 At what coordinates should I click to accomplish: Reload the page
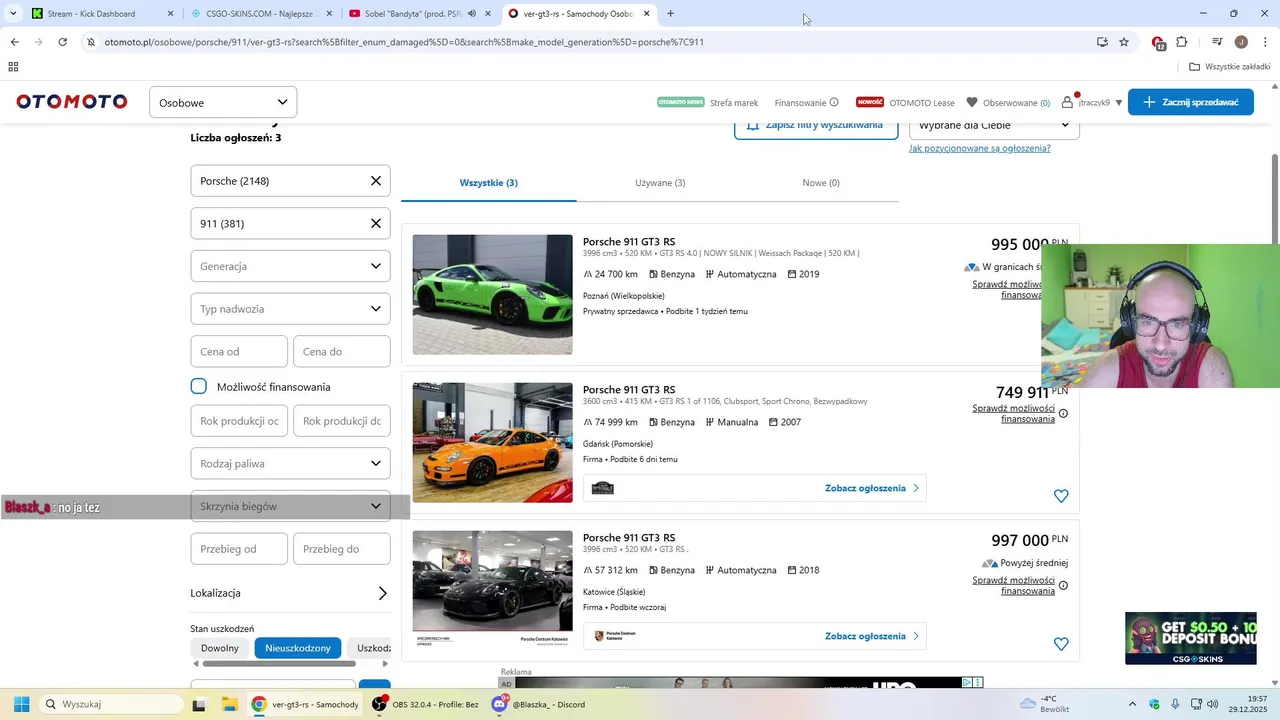click(x=62, y=42)
